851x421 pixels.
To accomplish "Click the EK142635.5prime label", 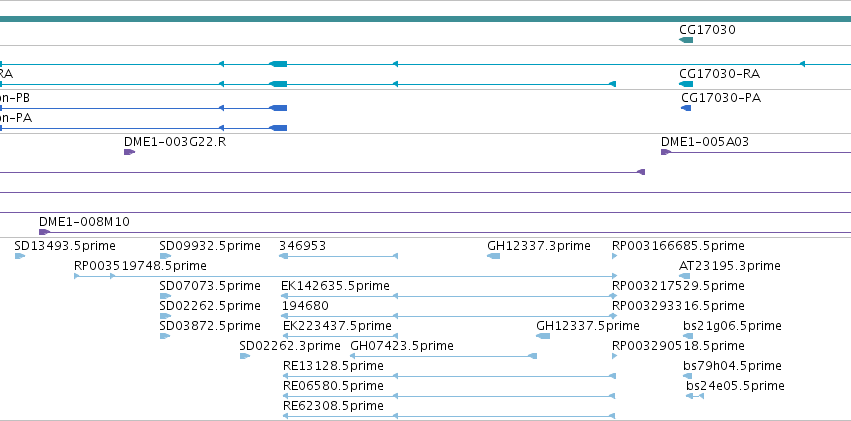I will tap(335, 286).
